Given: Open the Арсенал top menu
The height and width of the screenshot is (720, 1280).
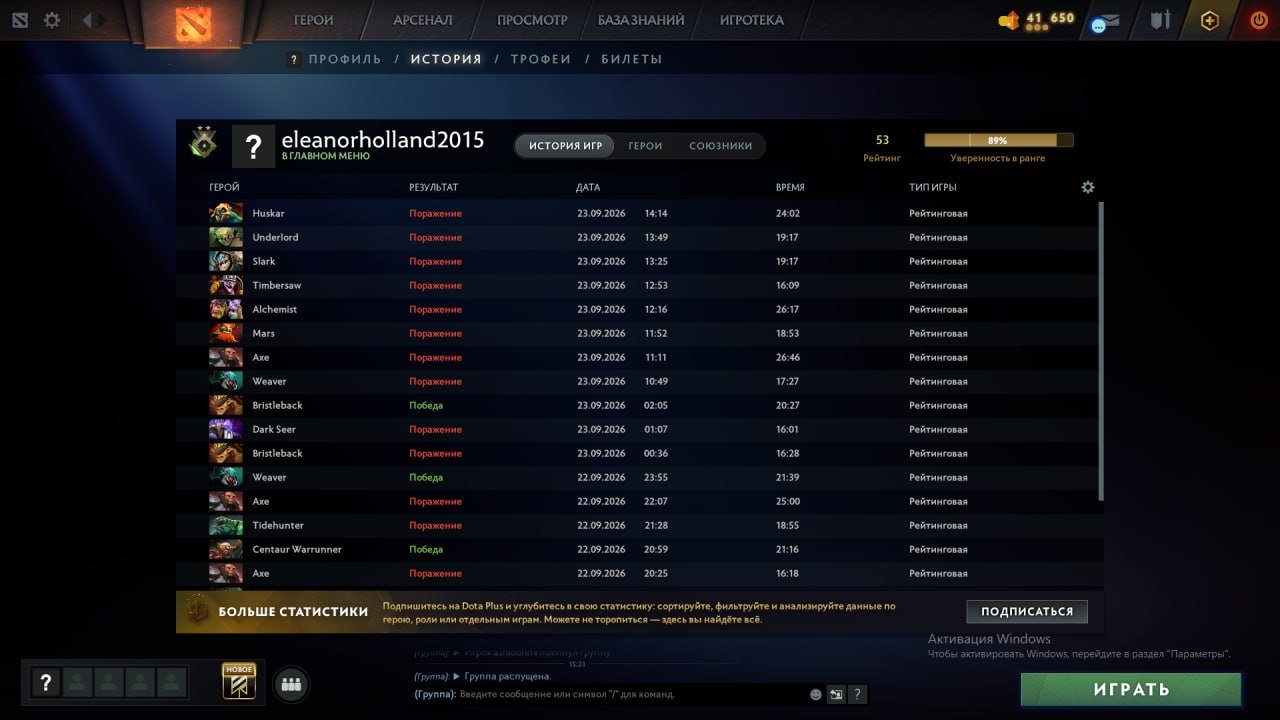Looking at the screenshot, I should coord(422,20).
